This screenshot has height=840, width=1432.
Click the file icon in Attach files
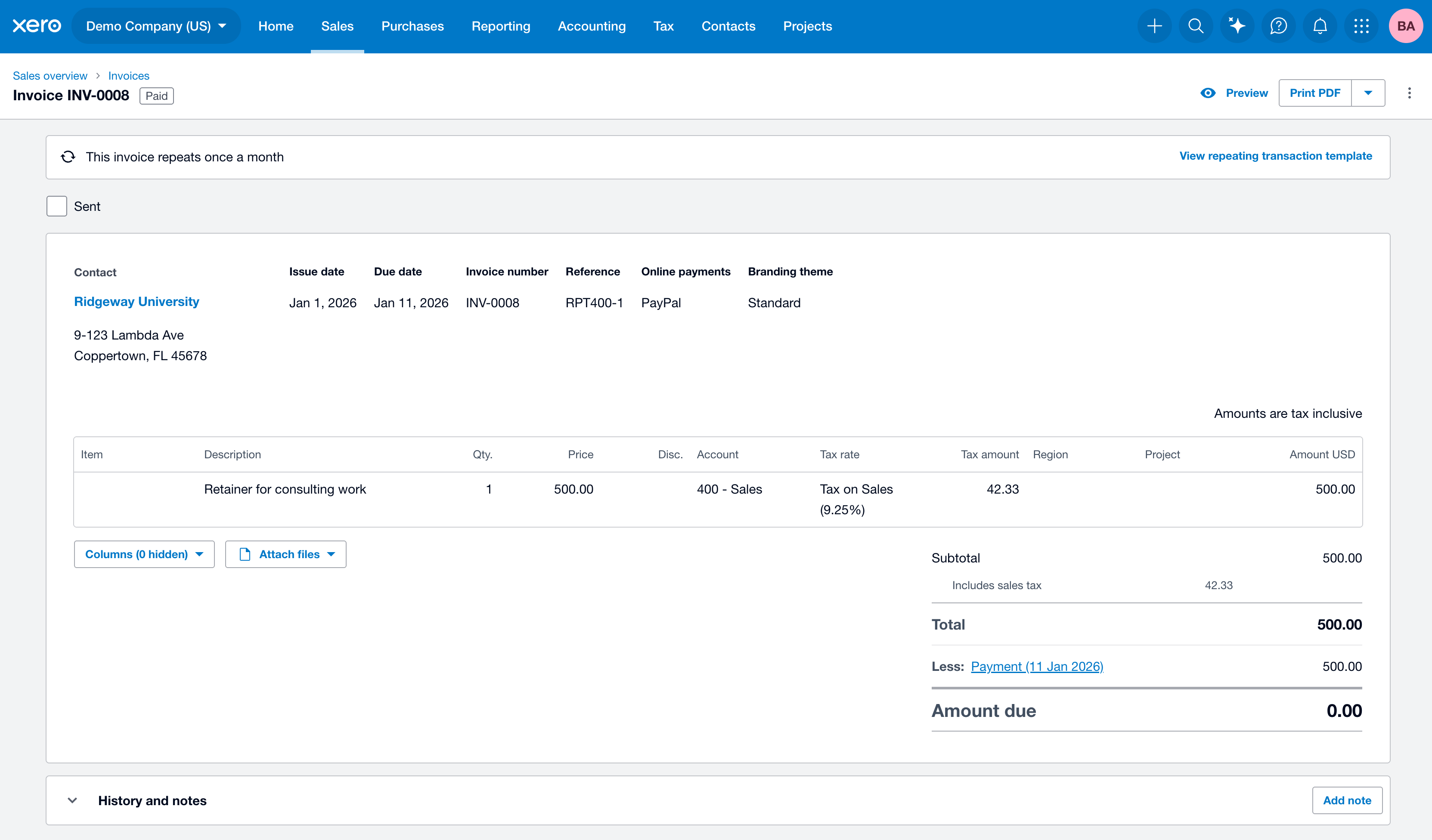245,554
